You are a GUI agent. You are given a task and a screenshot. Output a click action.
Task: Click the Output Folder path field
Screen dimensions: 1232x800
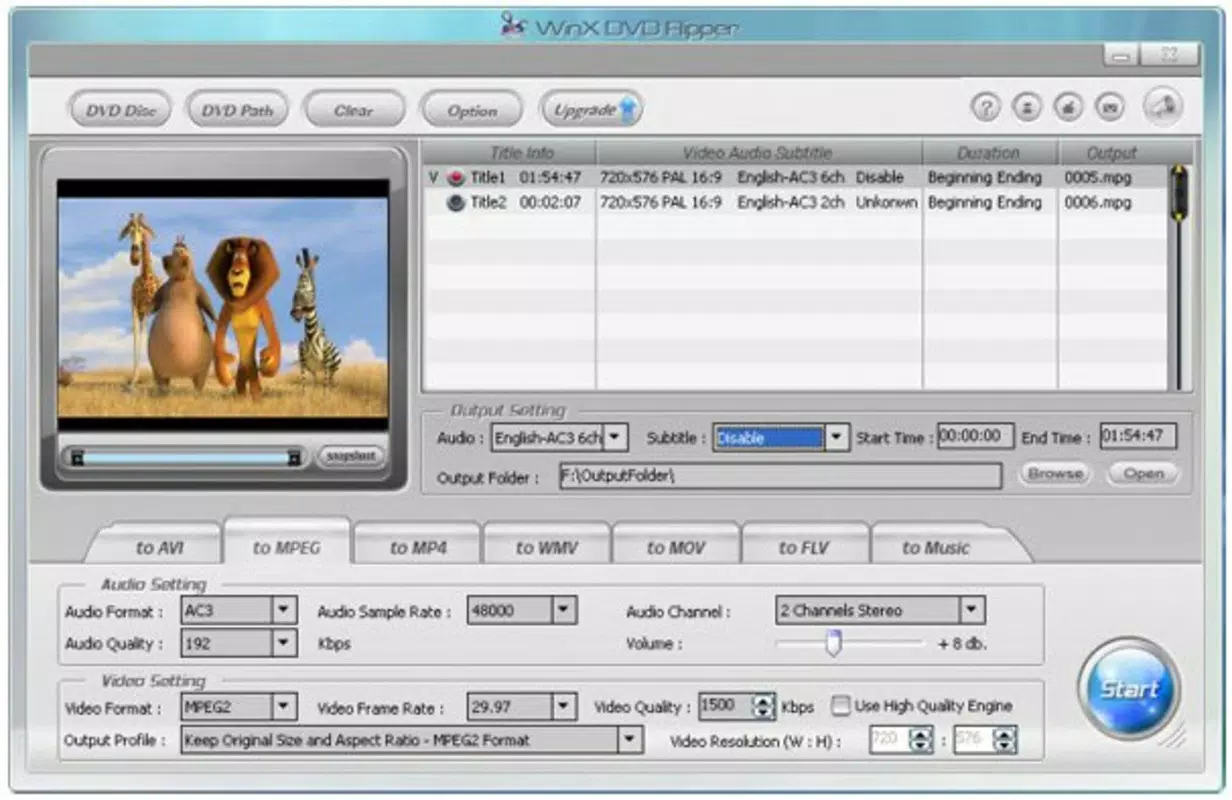[x=780, y=476]
